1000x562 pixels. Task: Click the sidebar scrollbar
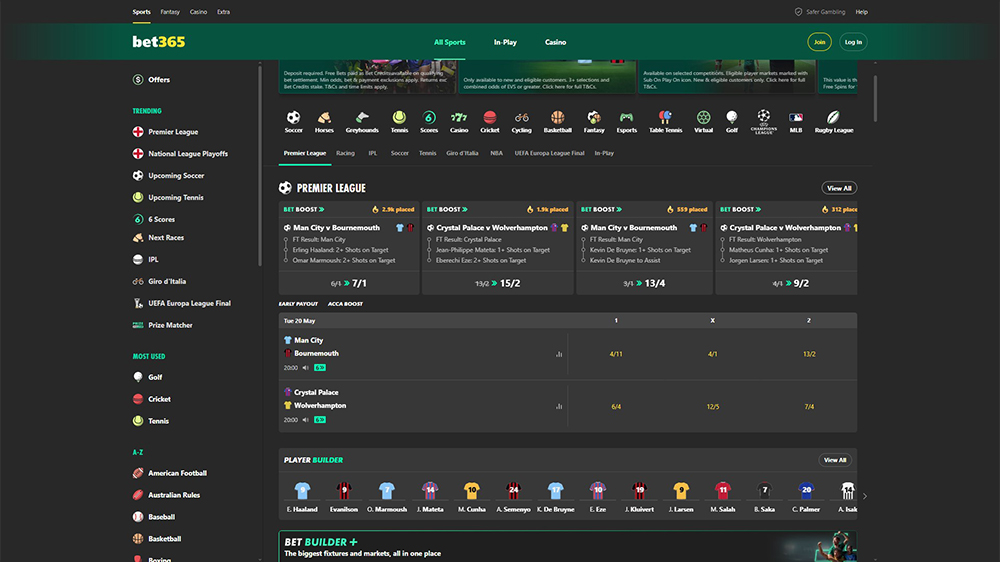coord(260,166)
